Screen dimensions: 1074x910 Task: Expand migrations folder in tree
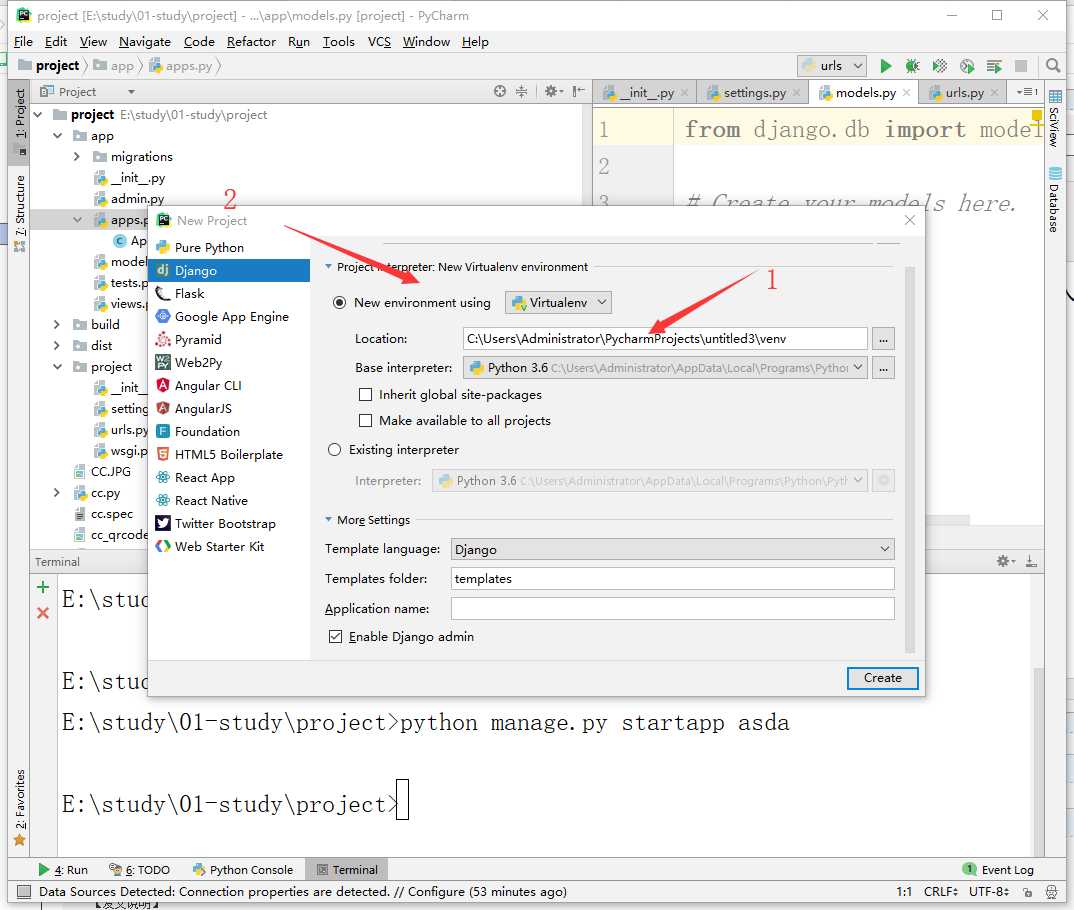point(77,157)
